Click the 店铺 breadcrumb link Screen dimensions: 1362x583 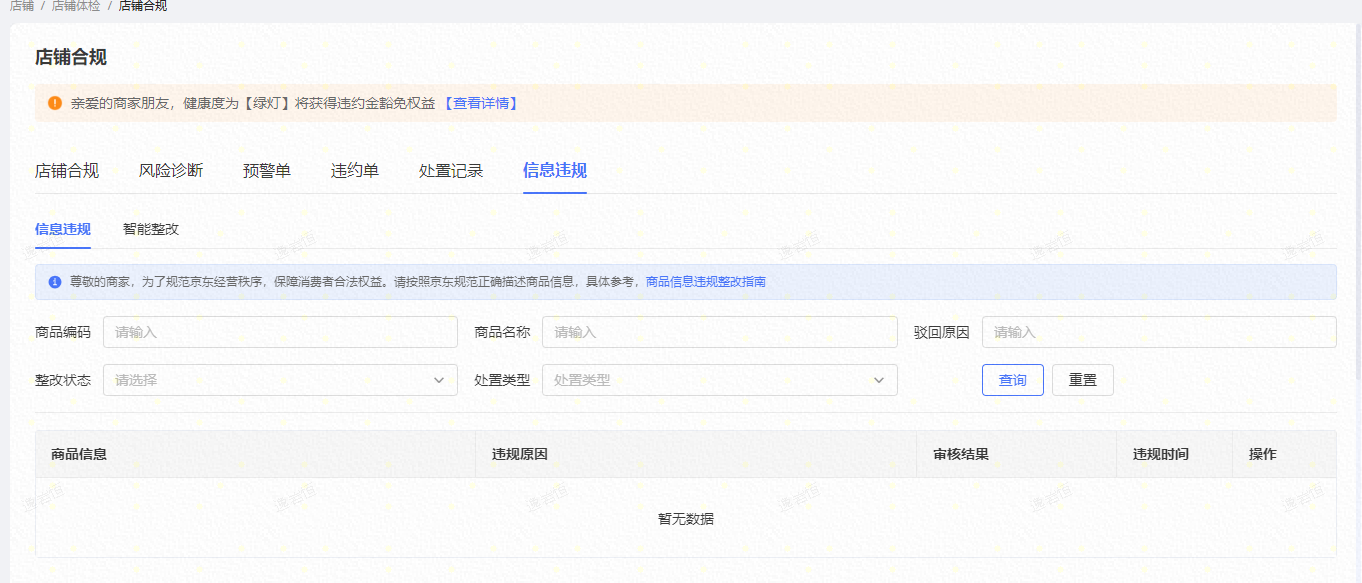(x=22, y=6)
